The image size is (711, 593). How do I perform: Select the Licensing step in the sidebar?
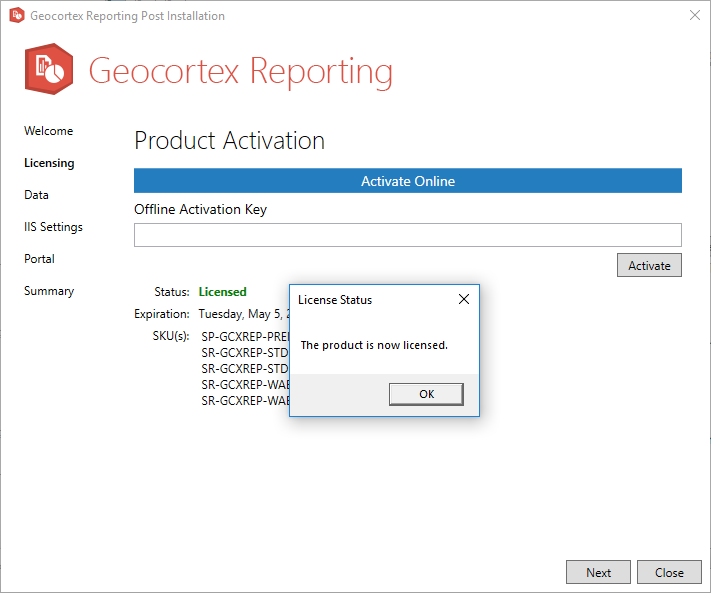click(x=50, y=163)
